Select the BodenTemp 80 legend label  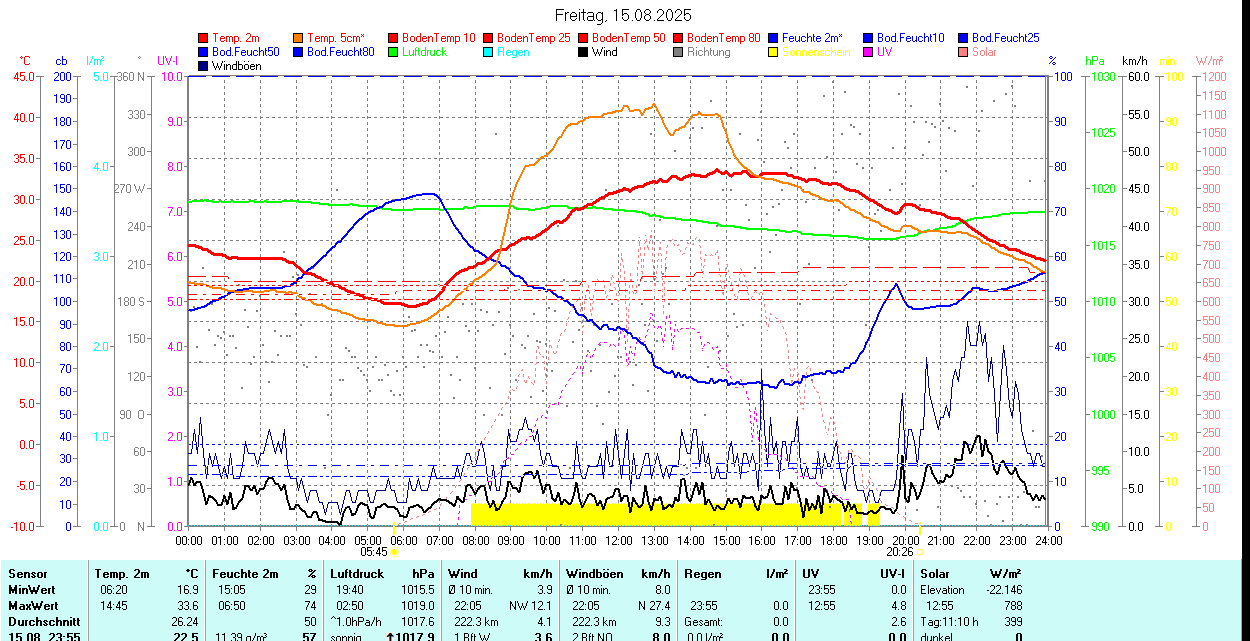point(724,37)
